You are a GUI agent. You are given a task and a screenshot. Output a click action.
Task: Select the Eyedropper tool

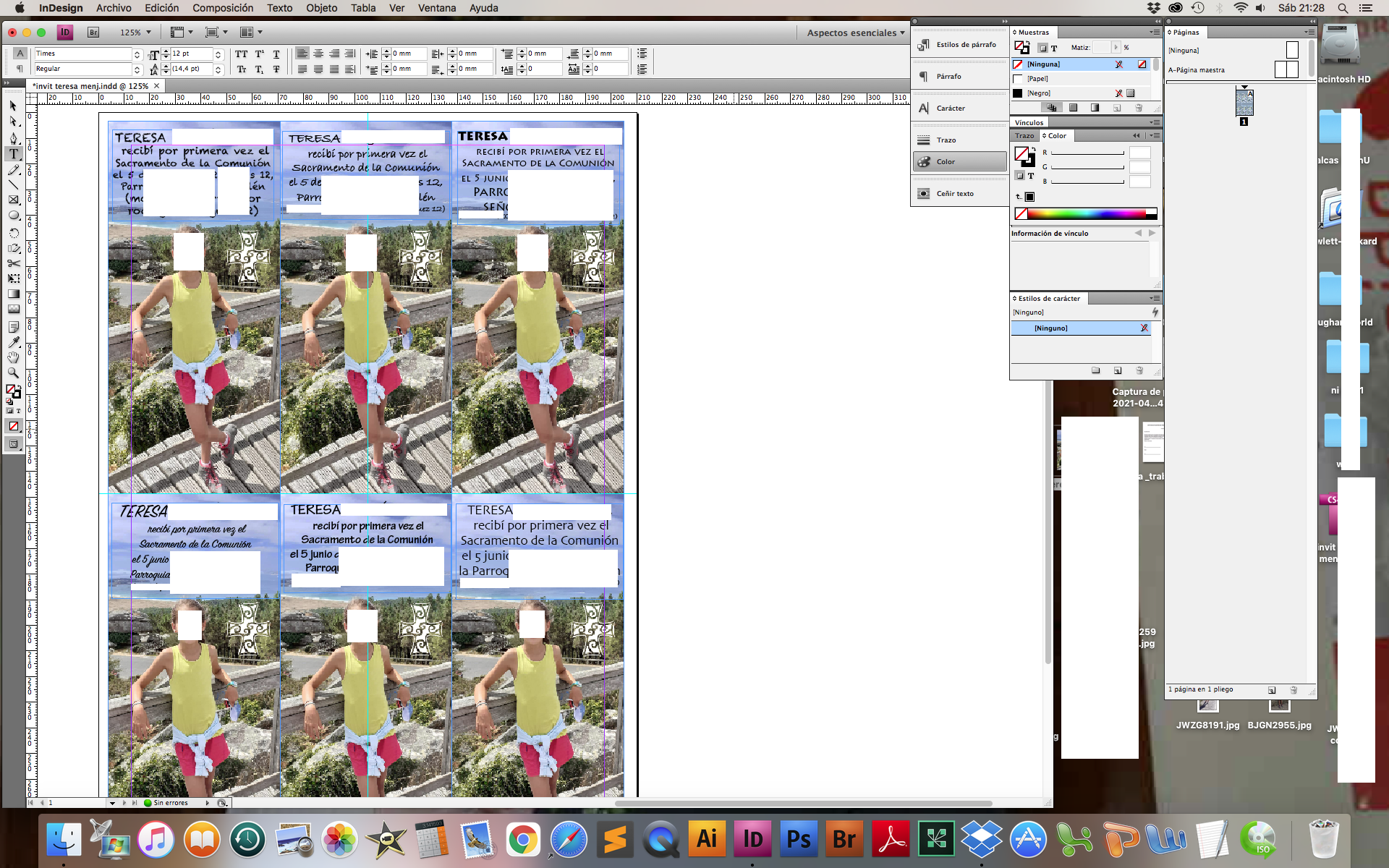point(13,342)
